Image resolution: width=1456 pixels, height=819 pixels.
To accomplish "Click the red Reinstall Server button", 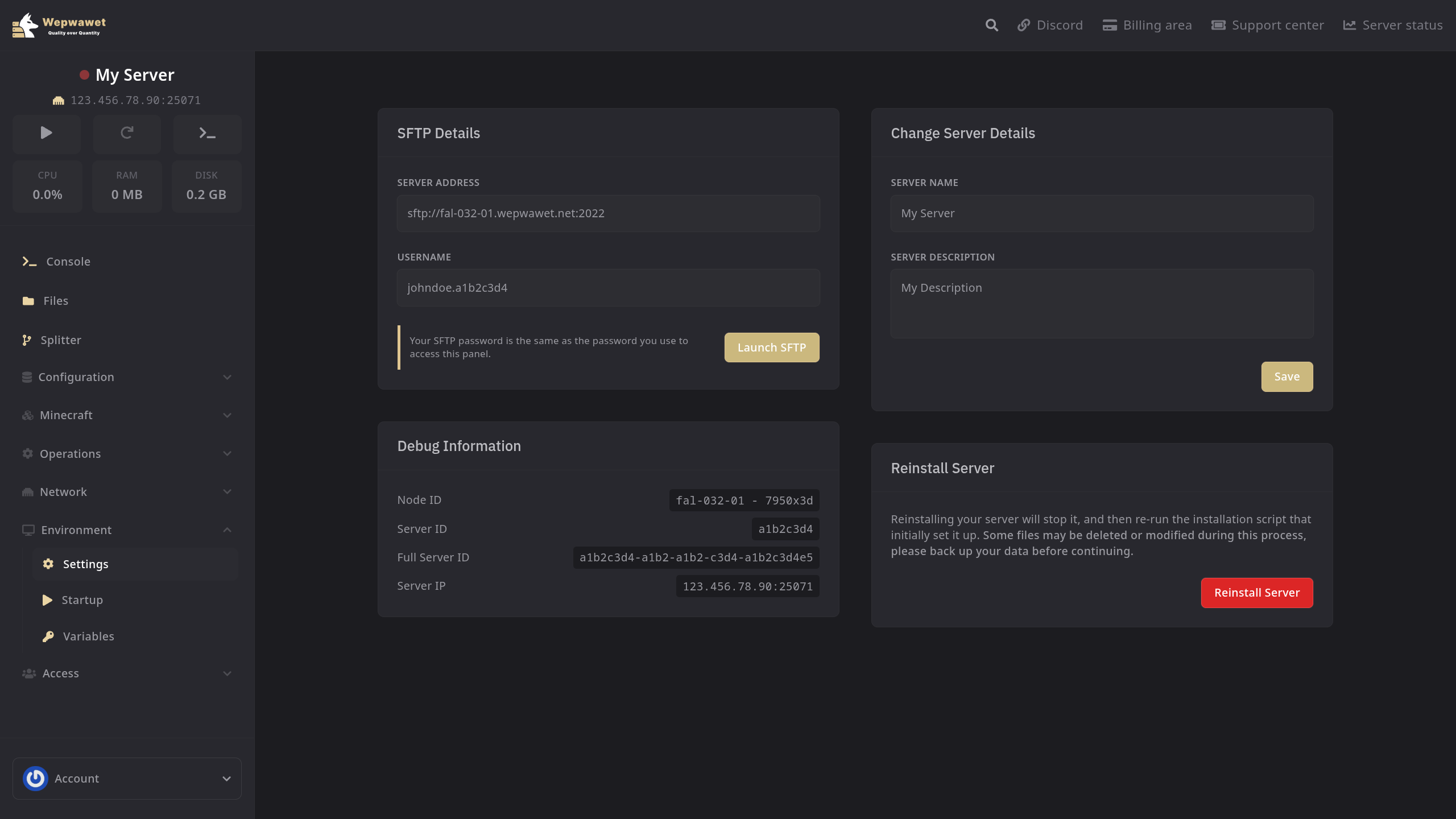I will 1256,593.
